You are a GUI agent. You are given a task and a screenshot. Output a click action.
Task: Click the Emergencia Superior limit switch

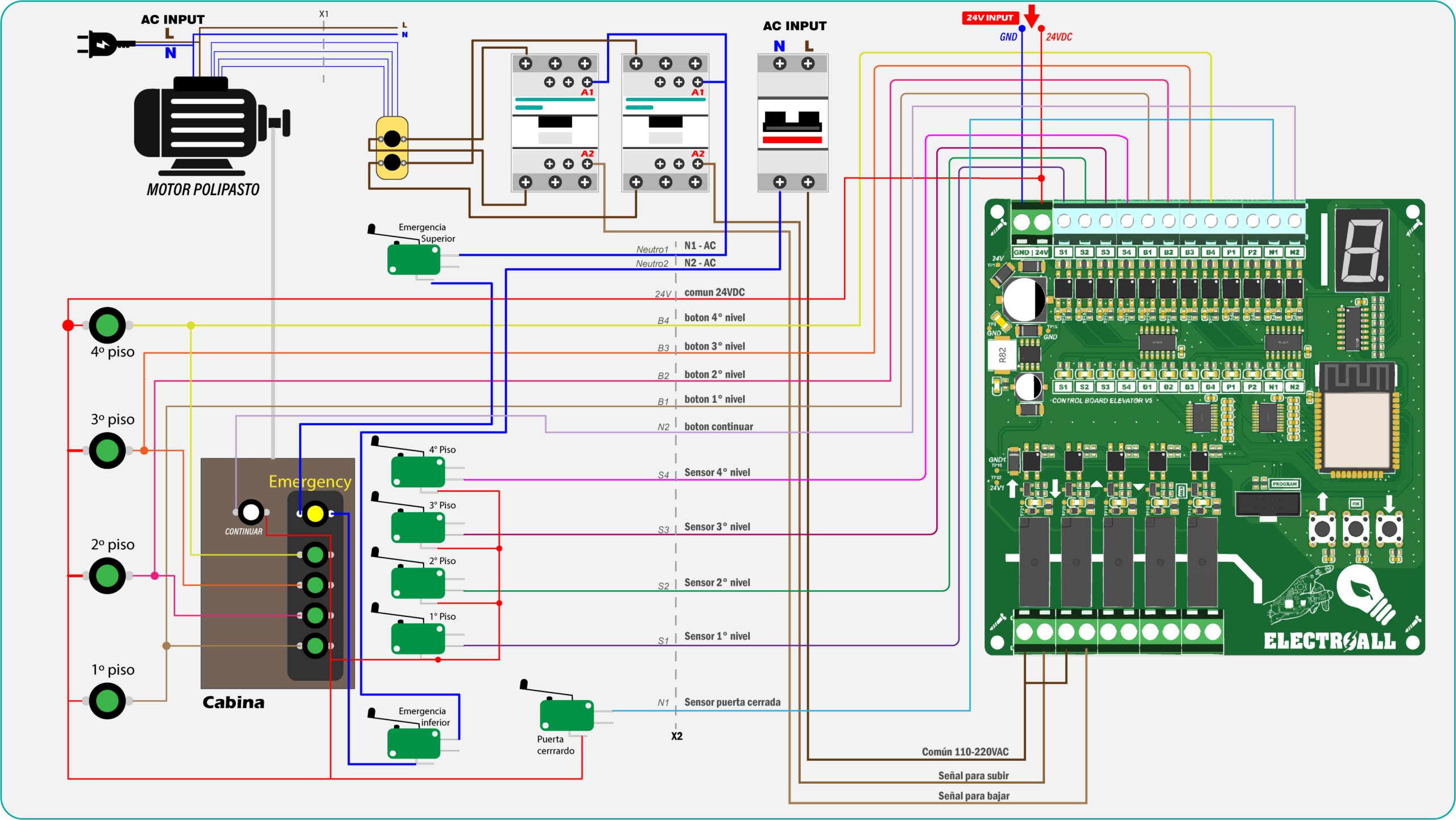tap(413, 259)
